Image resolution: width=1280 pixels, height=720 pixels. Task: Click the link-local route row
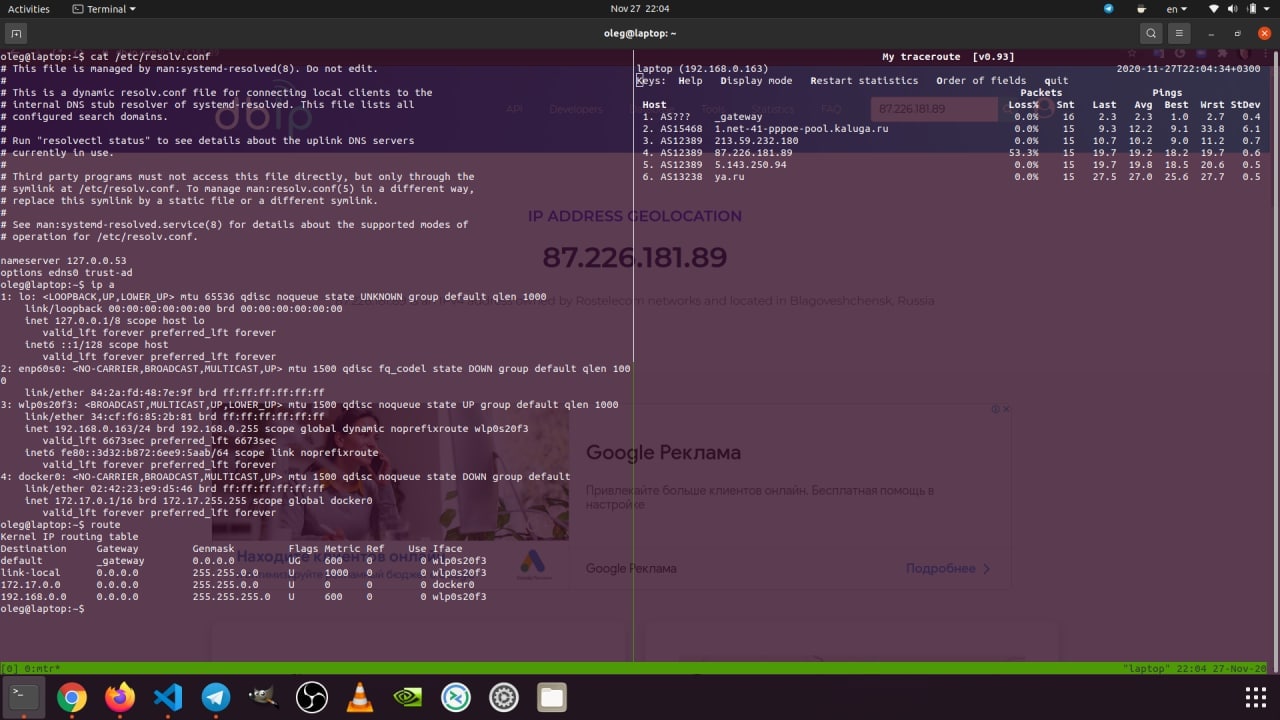(243, 573)
